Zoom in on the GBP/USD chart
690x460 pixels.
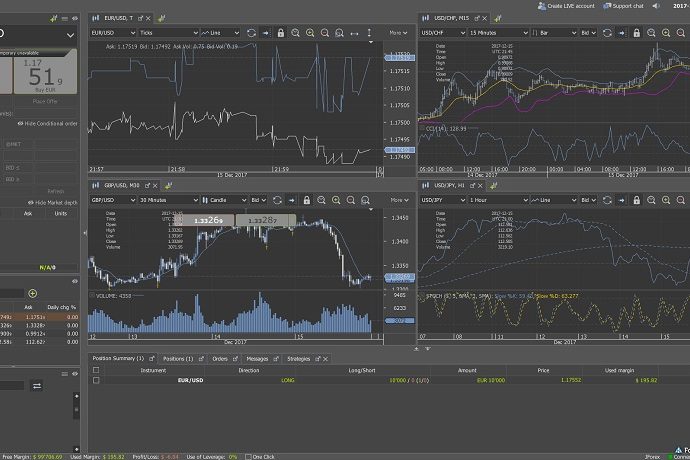(336, 200)
